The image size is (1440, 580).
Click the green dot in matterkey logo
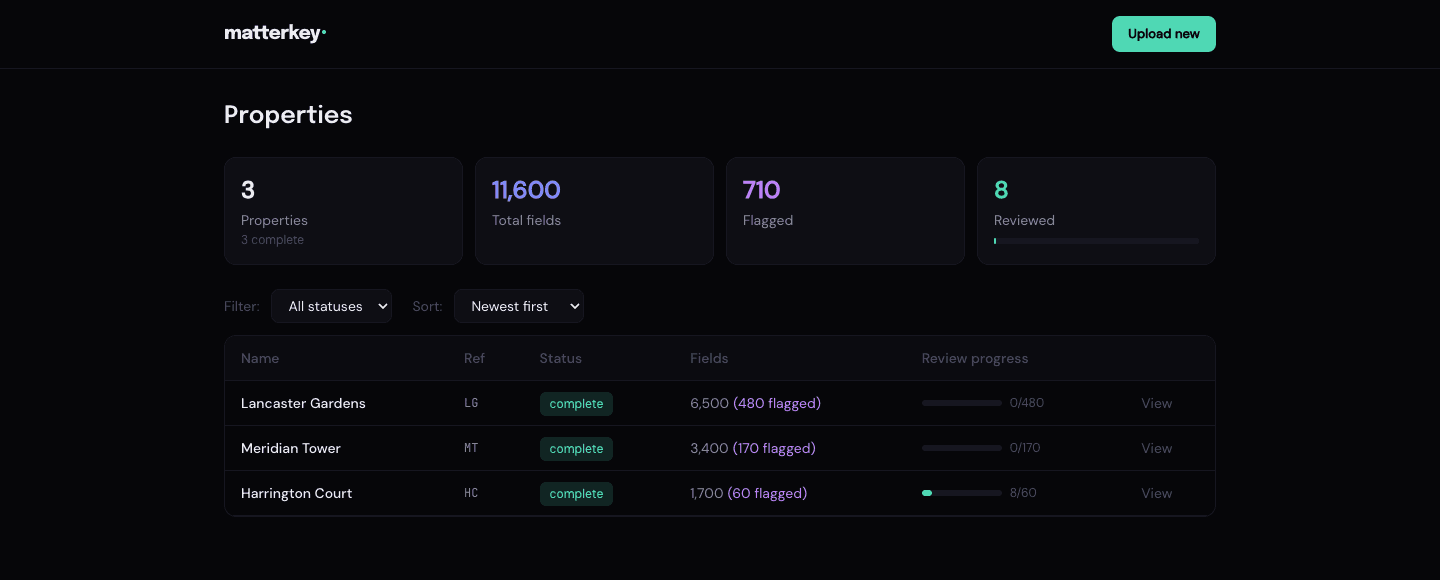(324, 33)
